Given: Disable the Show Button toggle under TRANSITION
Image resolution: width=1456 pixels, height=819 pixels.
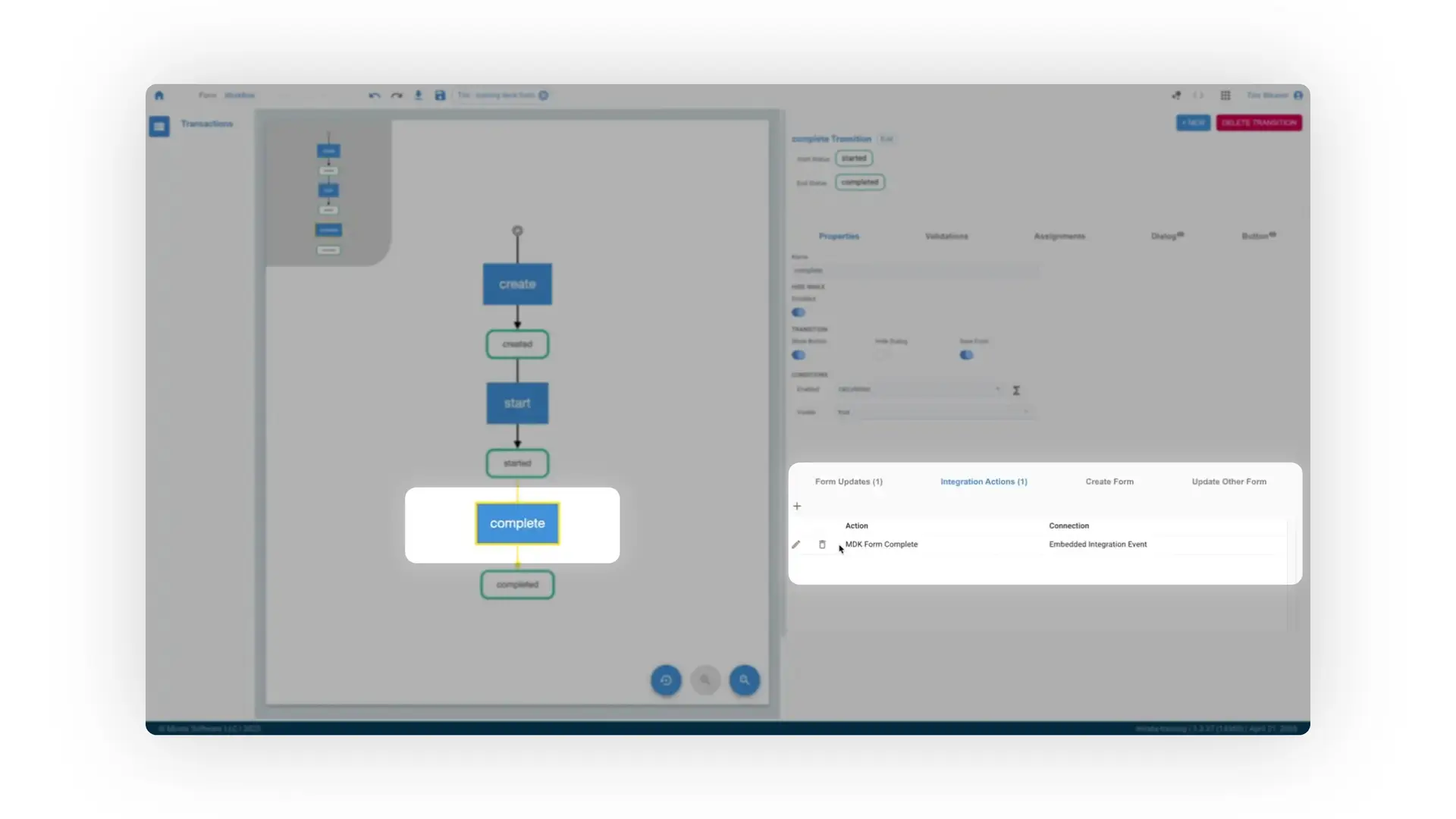Looking at the screenshot, I should click(799, 355).
